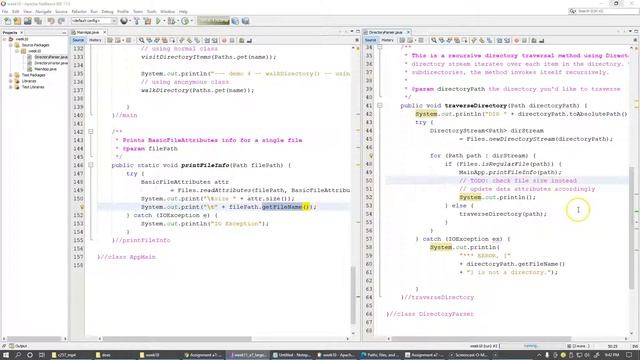Click the green Run Project icon
This screenshot has height=360, width=640.
[x=158, y=21]
